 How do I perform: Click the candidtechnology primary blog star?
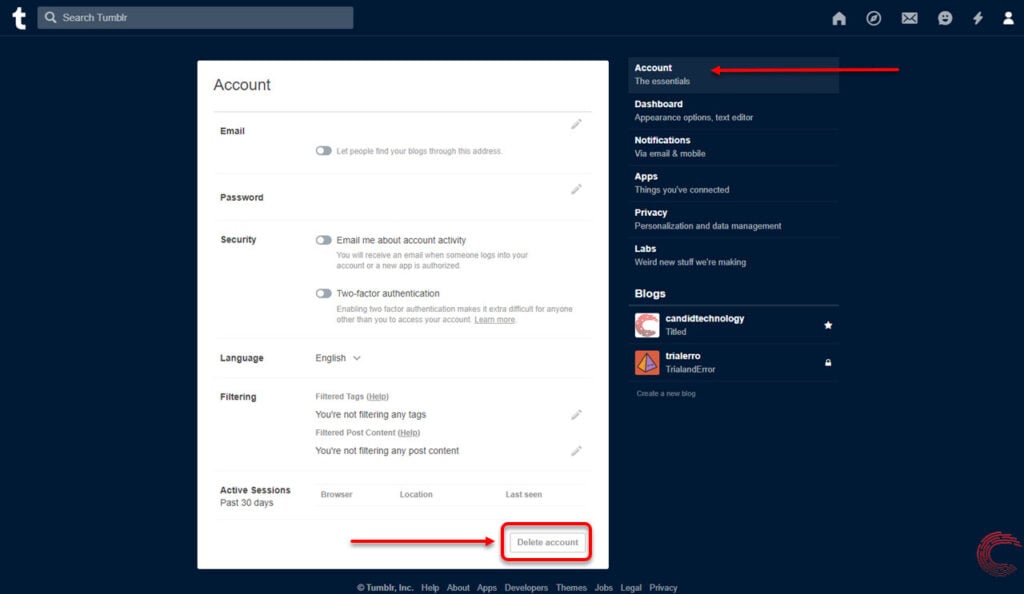pyautogui.click(x=828, y=325)
